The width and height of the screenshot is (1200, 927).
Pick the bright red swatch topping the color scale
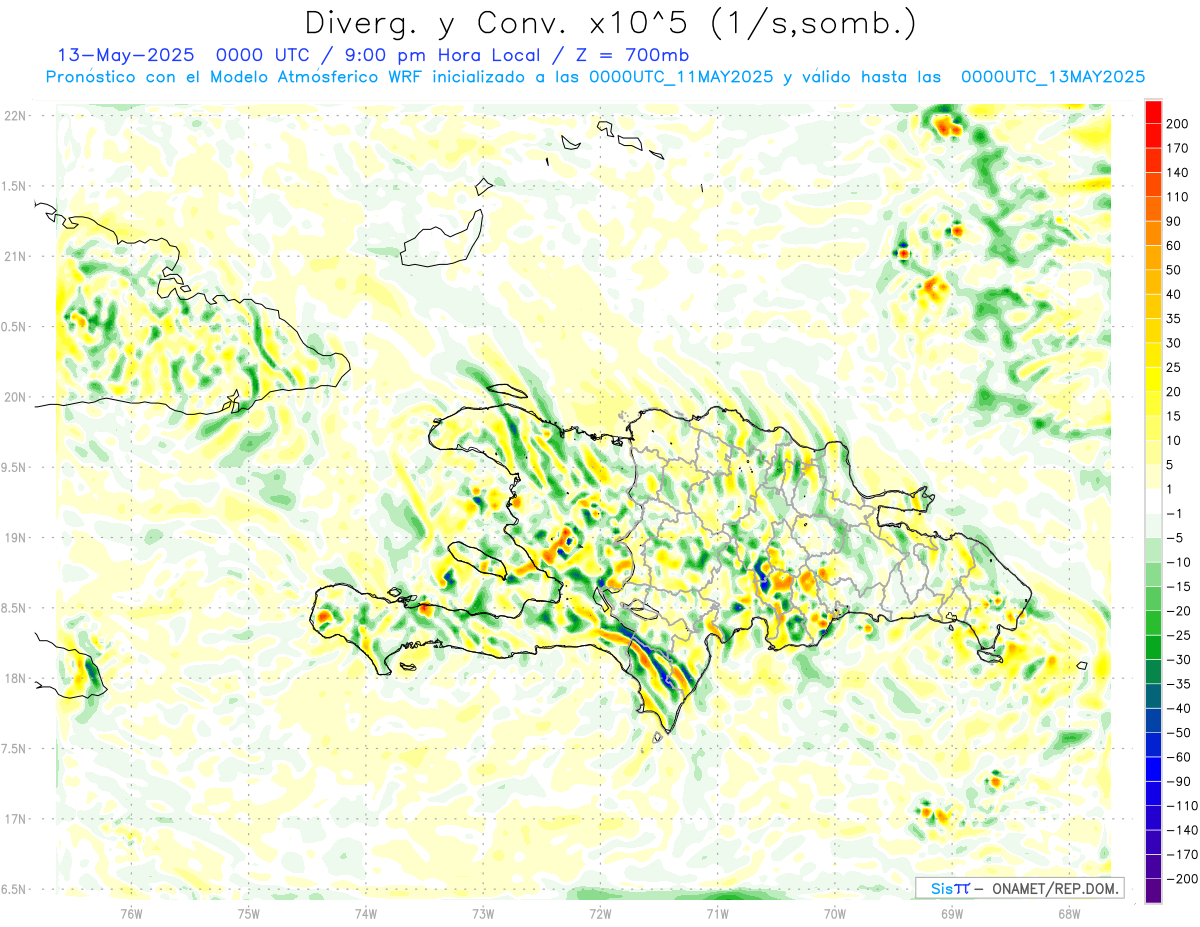pos(1154,112)
